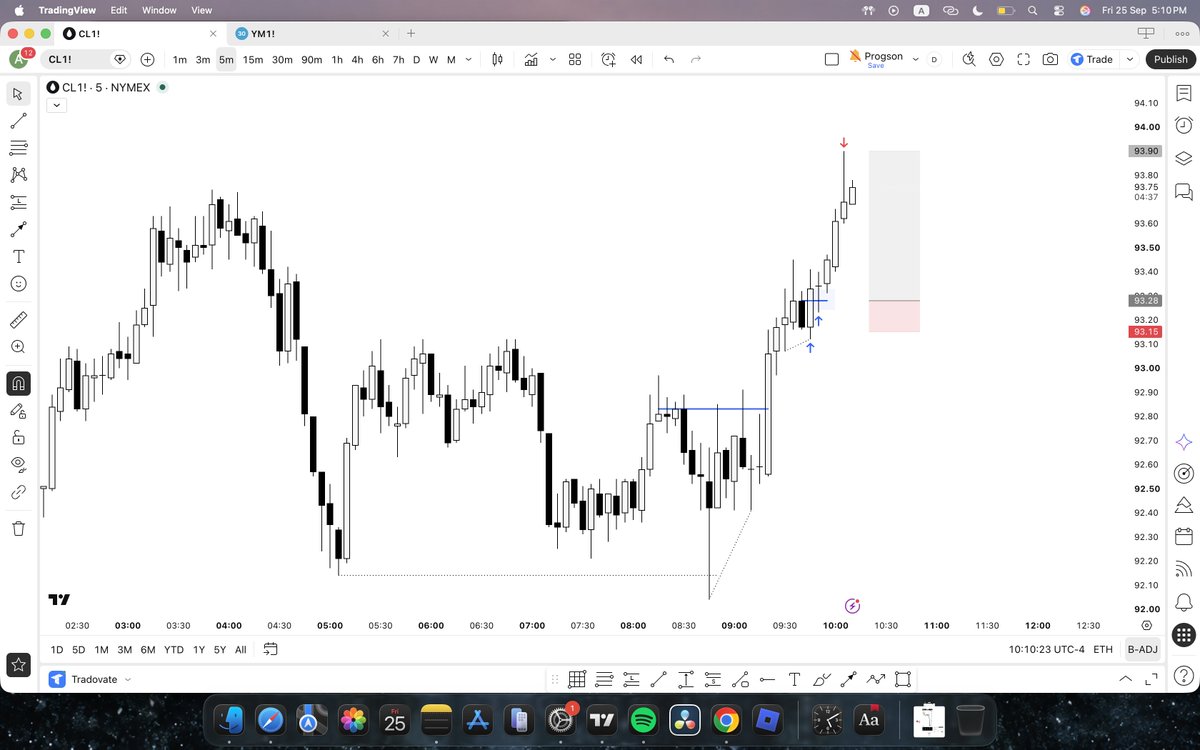Switch to the 1m timeframe
The width and height of the screenshot is (1200, 750).
tap(180, 60)
